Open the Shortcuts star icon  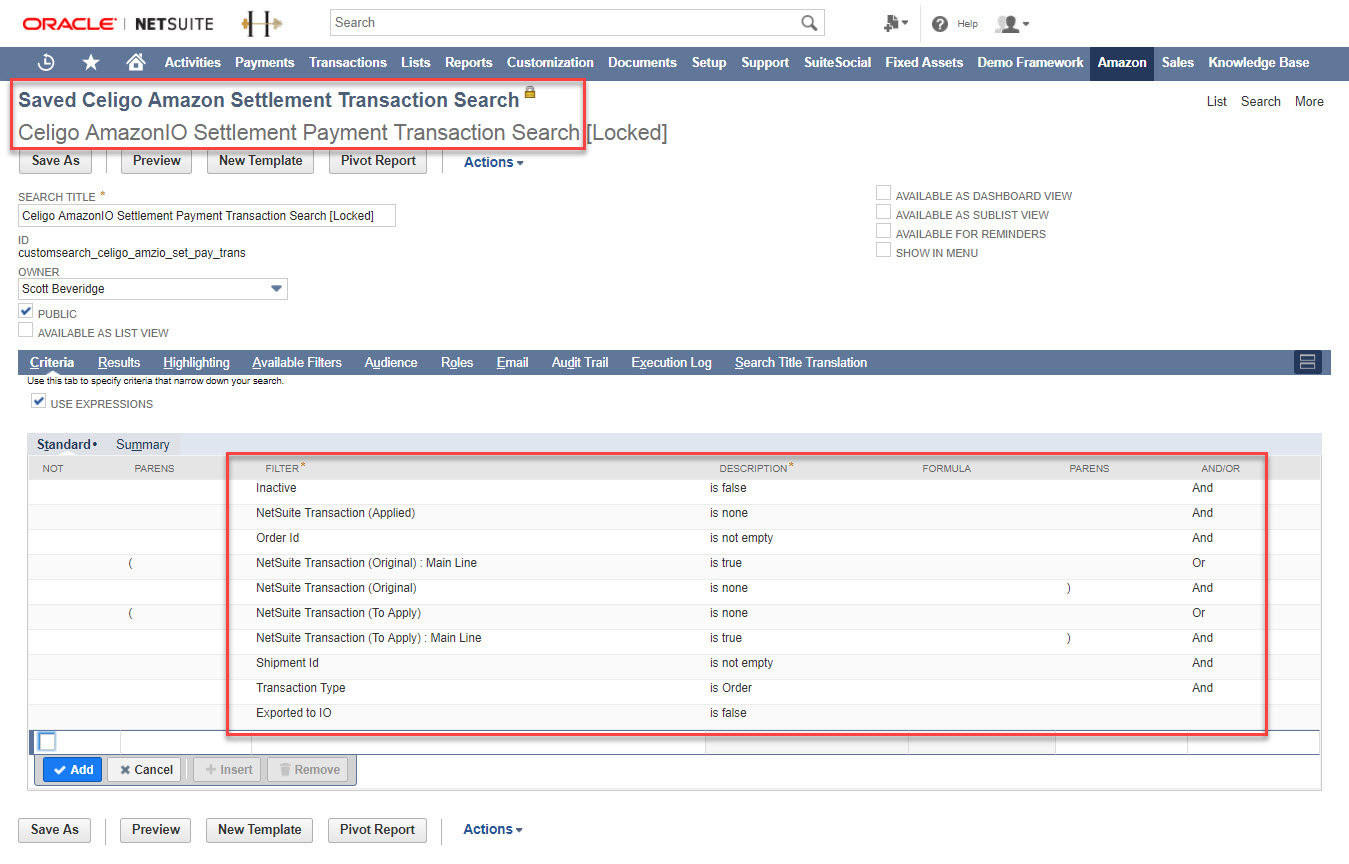coord(91,62)
